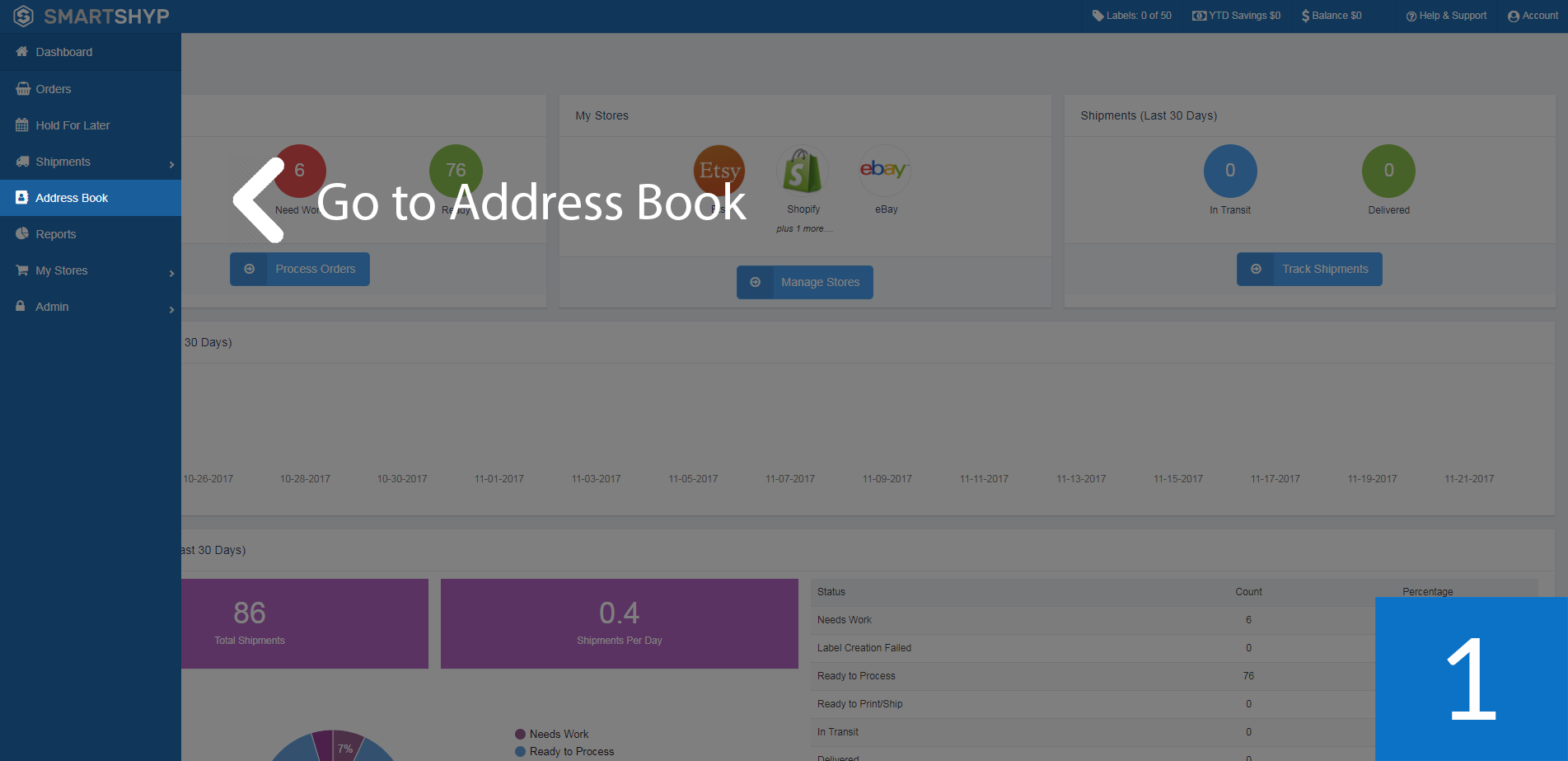This screenshot has width=1568, height=761.
Task: Click the Orders basket icon
Action: [x=23, y=89]
